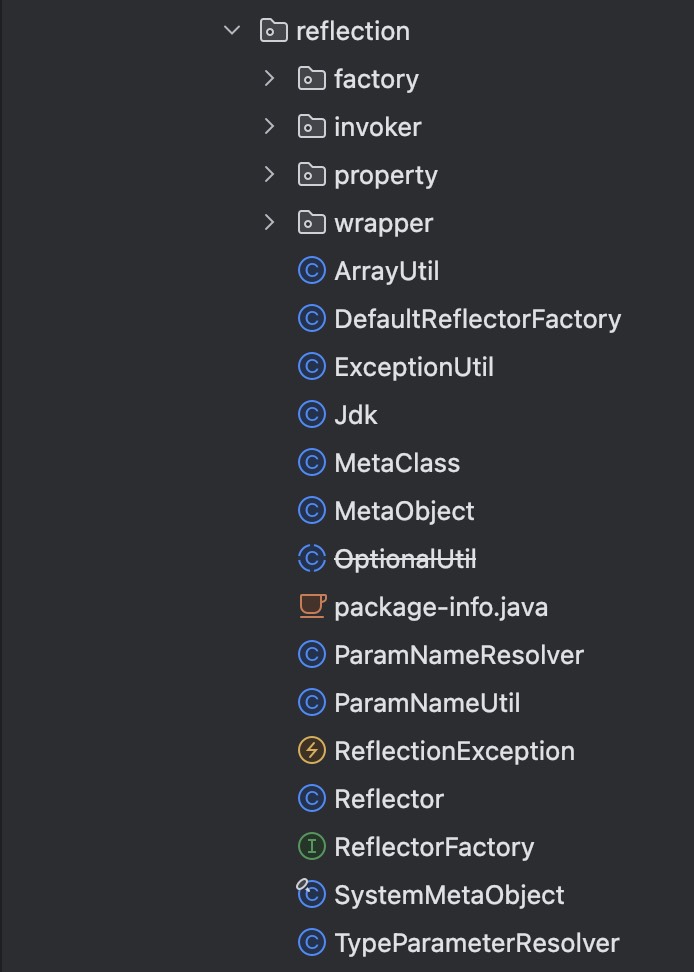Expand the invoker folder arrow

(x=269, y=127)
